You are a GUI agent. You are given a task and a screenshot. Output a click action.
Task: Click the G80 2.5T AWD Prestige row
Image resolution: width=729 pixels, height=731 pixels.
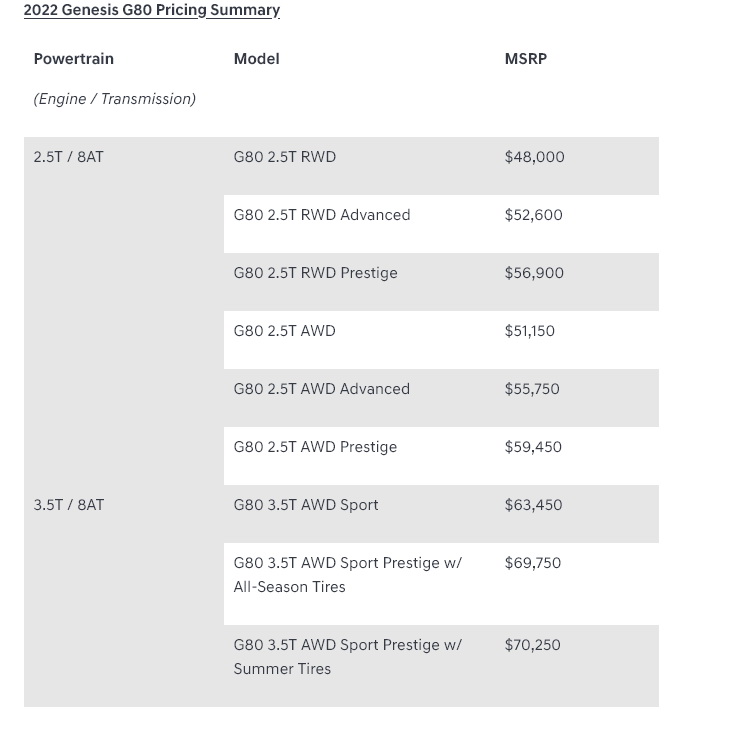coord(315,447)
